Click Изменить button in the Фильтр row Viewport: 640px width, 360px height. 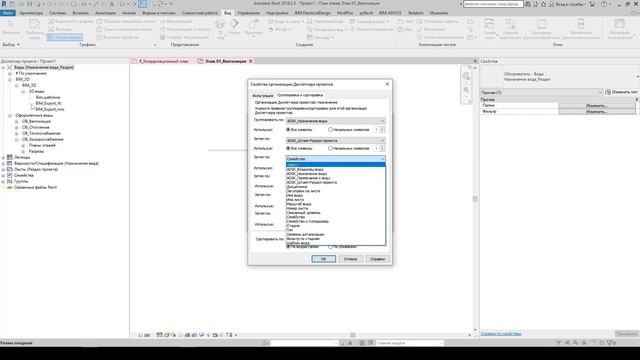pos(597,111)
